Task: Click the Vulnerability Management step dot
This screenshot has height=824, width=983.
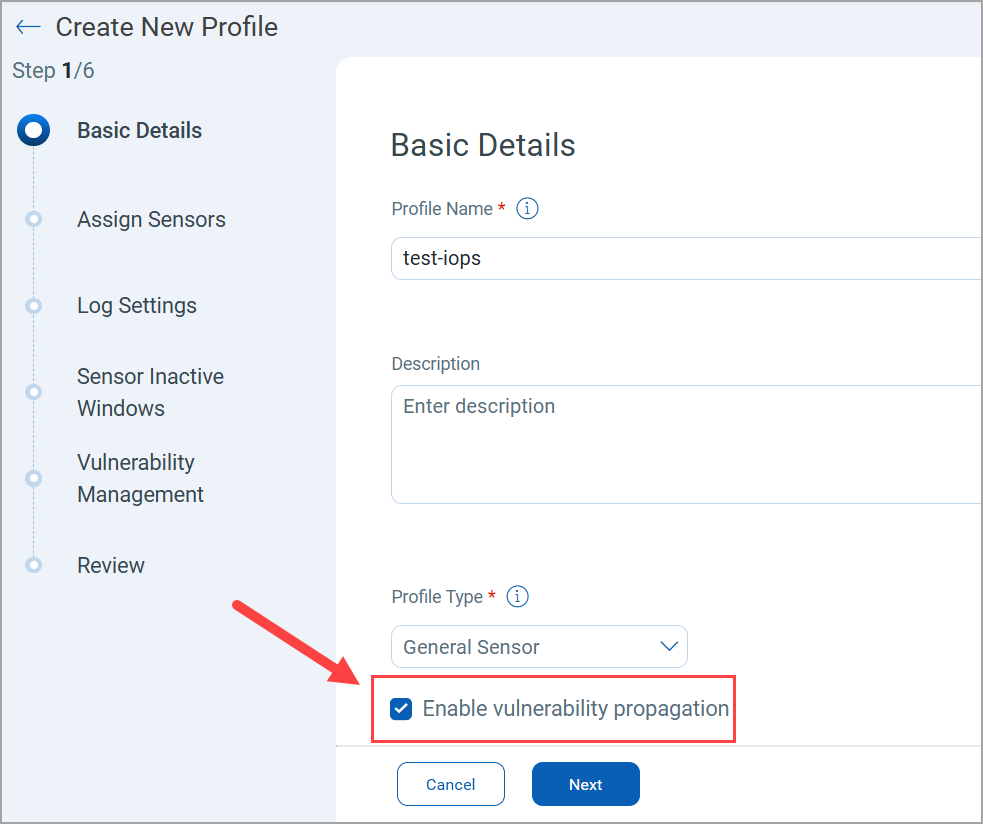Action: coord(34,478)
